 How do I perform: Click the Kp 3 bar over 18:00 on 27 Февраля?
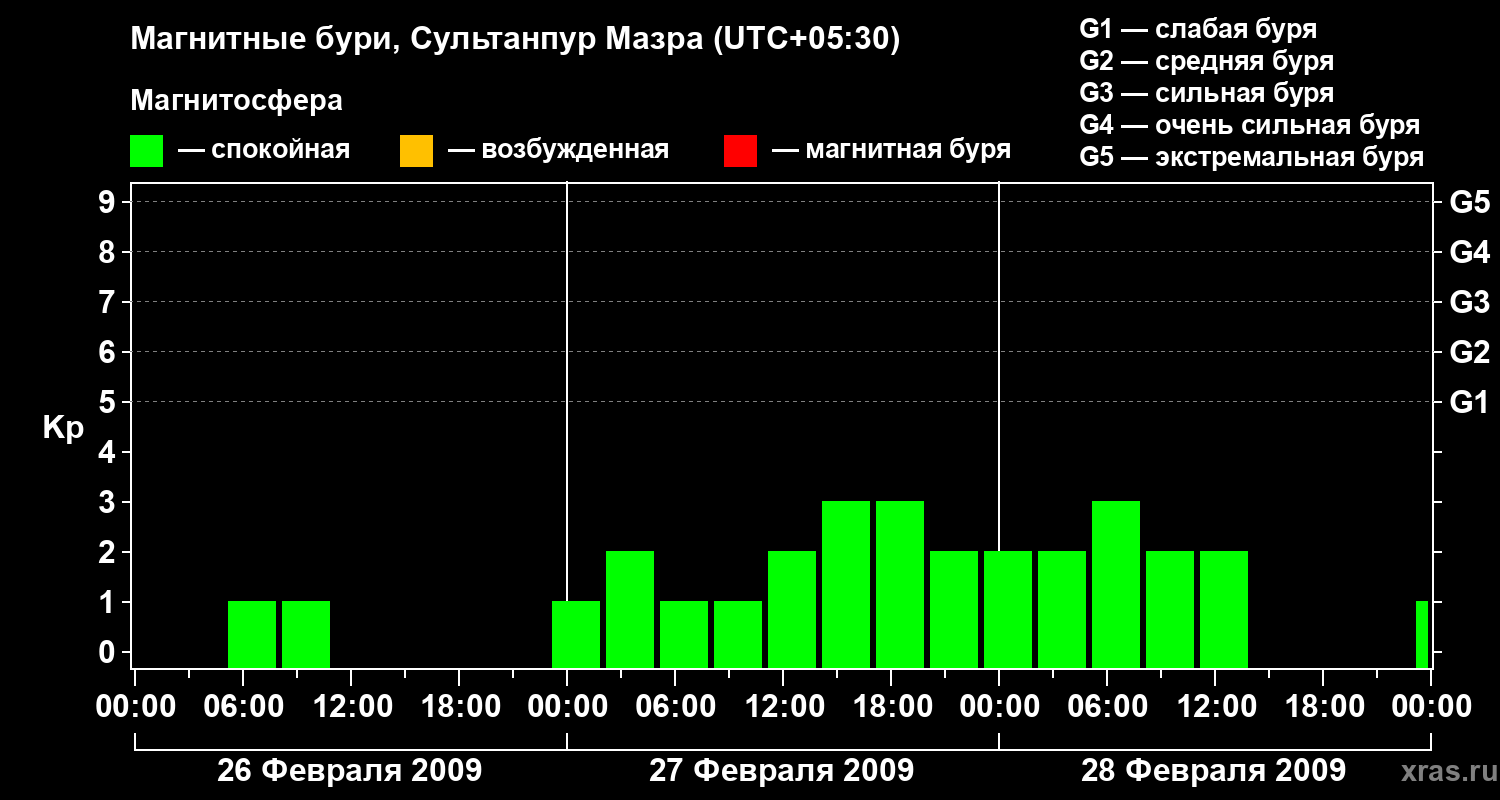click(x=900, y=584)
